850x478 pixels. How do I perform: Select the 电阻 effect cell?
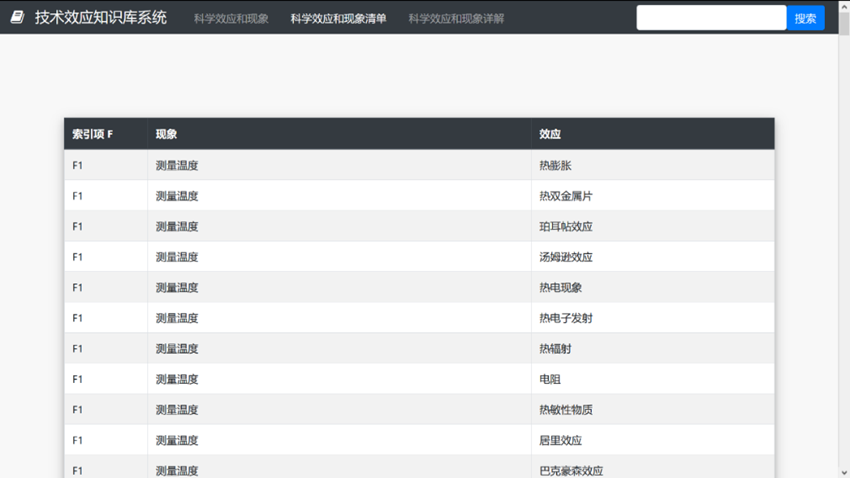click(653, 379)
